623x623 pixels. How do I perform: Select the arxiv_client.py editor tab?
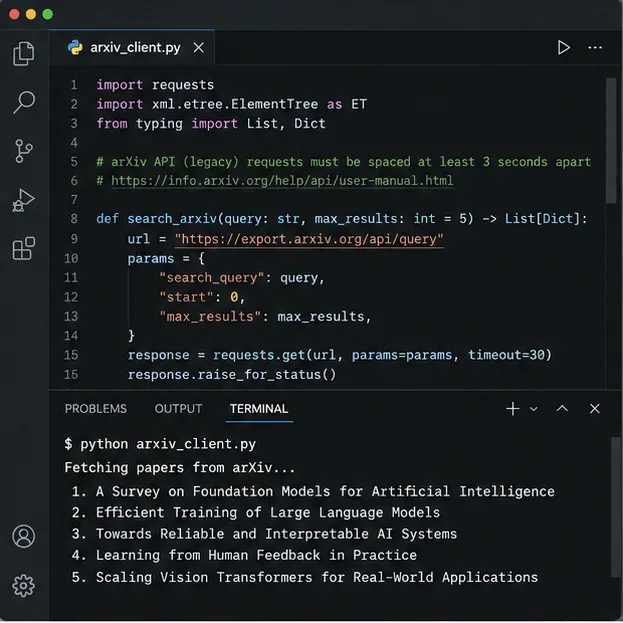(132, 47)
